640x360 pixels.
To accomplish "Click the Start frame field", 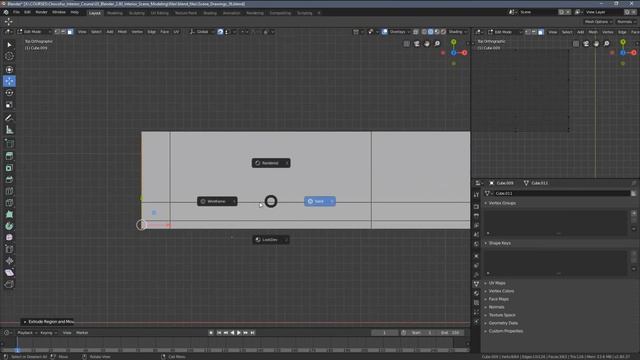I will tap(420, 333).
